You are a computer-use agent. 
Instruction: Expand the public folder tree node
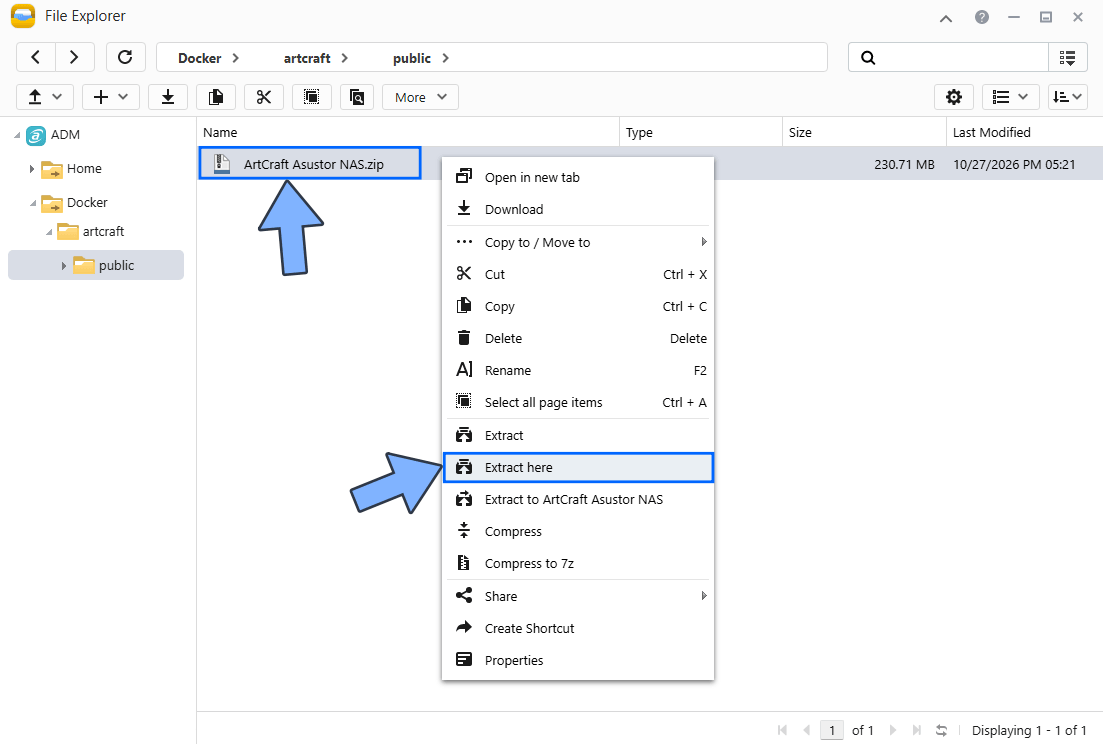[63, 265]
